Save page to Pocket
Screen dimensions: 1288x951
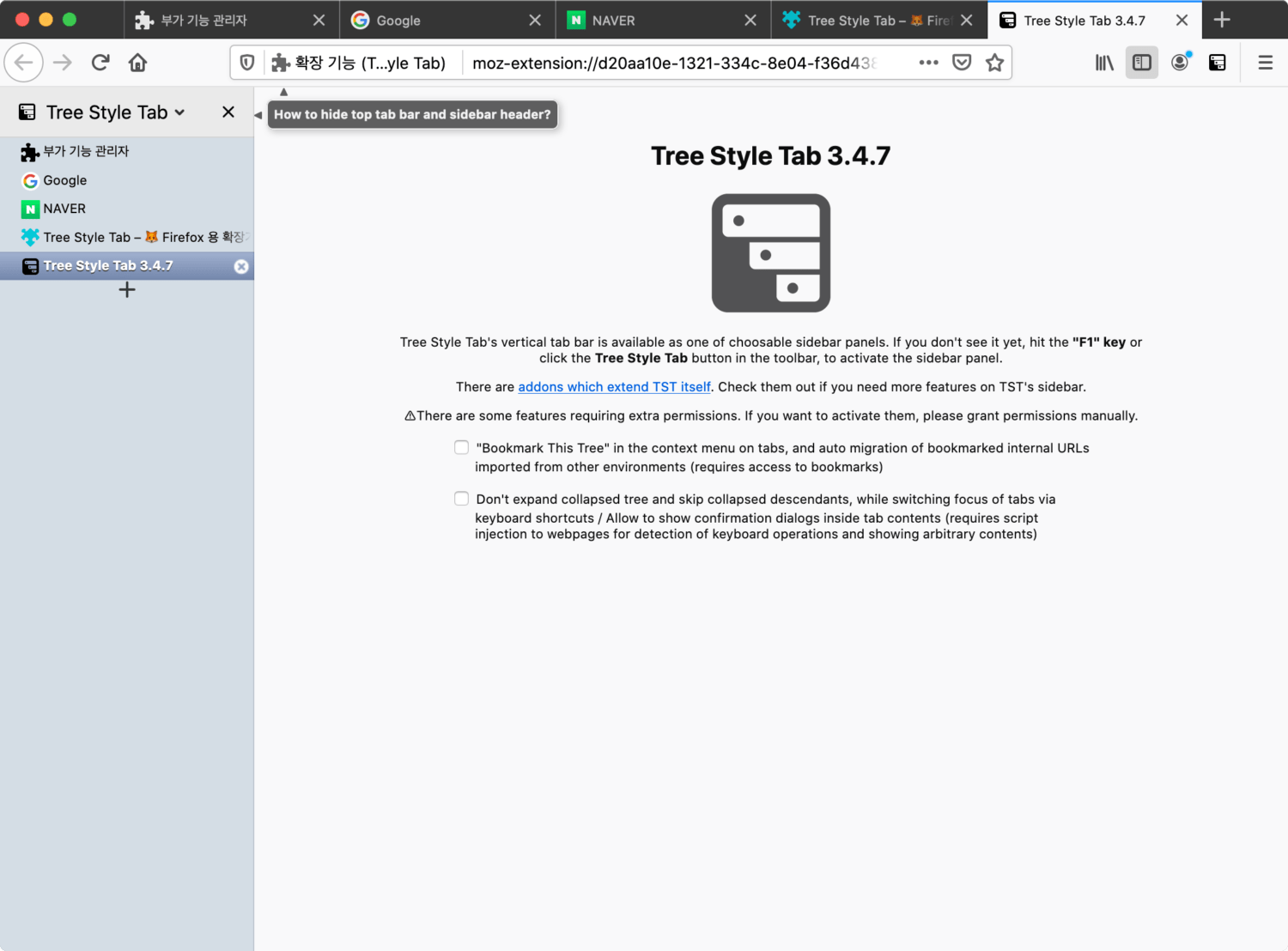(962, 63)
